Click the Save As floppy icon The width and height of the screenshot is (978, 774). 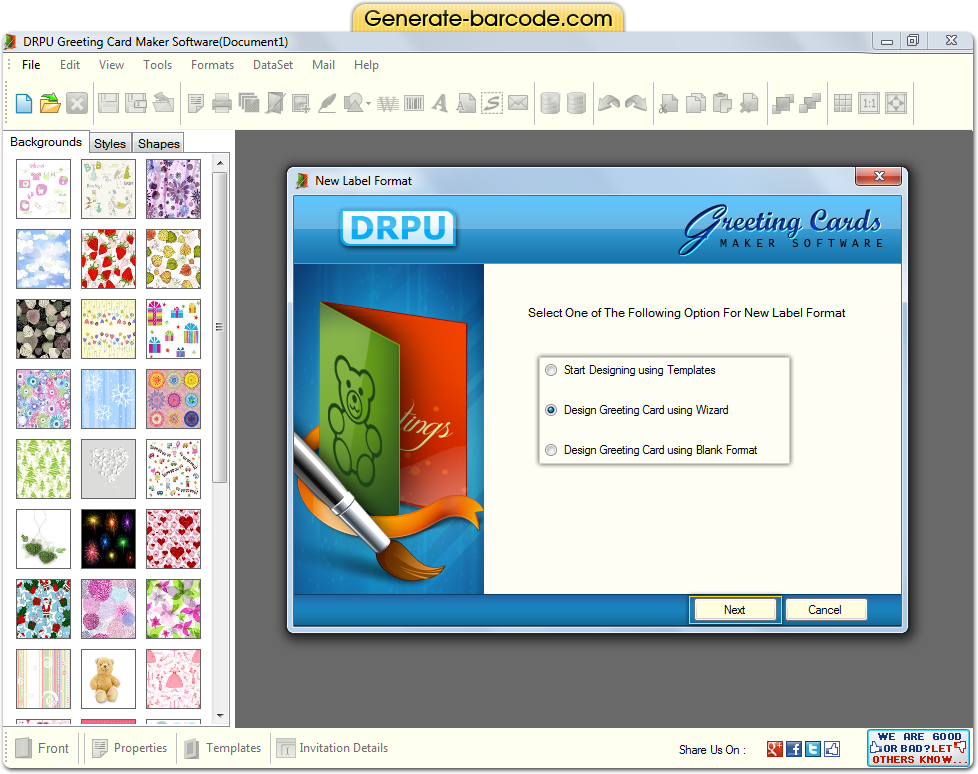135,103
